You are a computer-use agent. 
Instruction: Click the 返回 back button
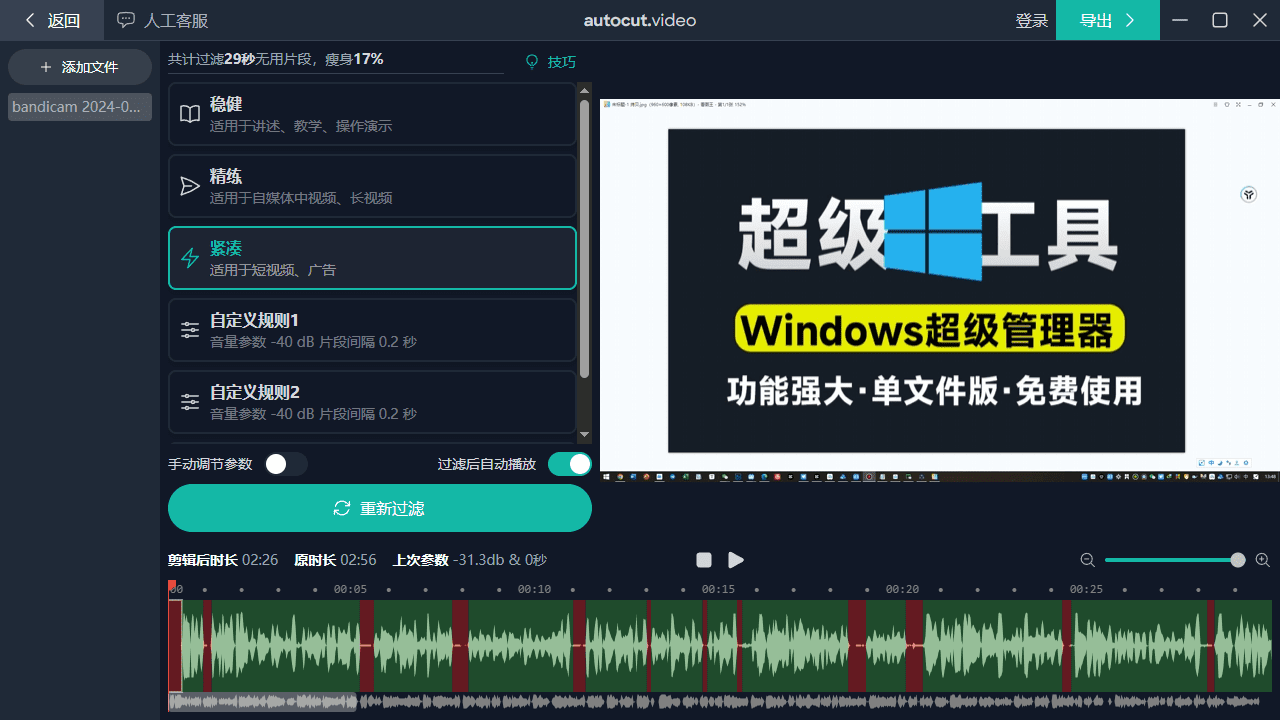click(x=50, y=20)
